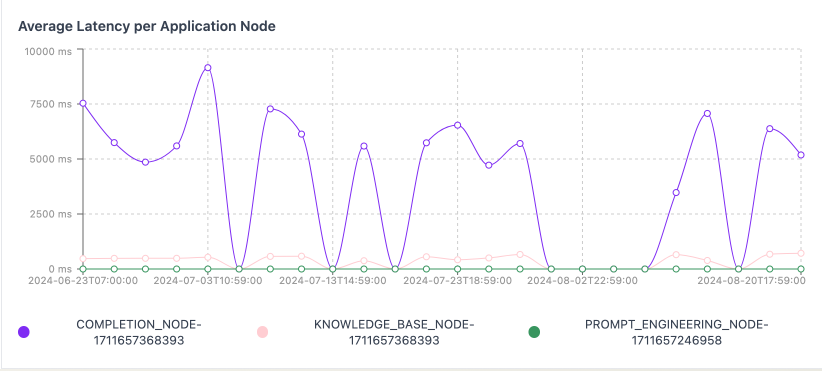Image resolution: width=822 pixels, height=371 pixels.
Task: Click the '2024-06-23T07:00:00' x-axis label
Action: [83, 280]
